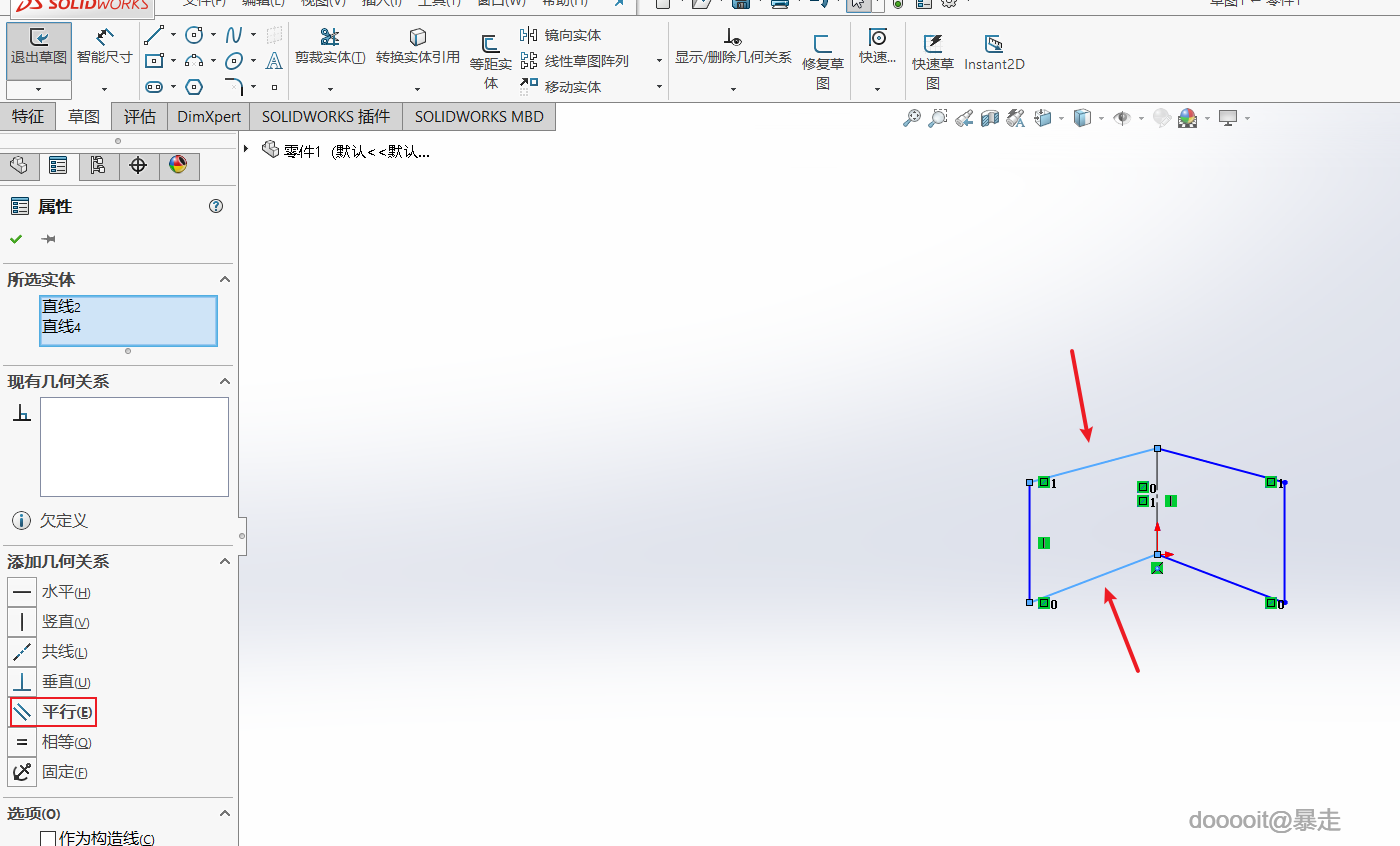The height and width of the screenshot is (846, 1400).
Task: Switch to the SOLIDWORKS 插件 tab
Action: tap(326, 117)
